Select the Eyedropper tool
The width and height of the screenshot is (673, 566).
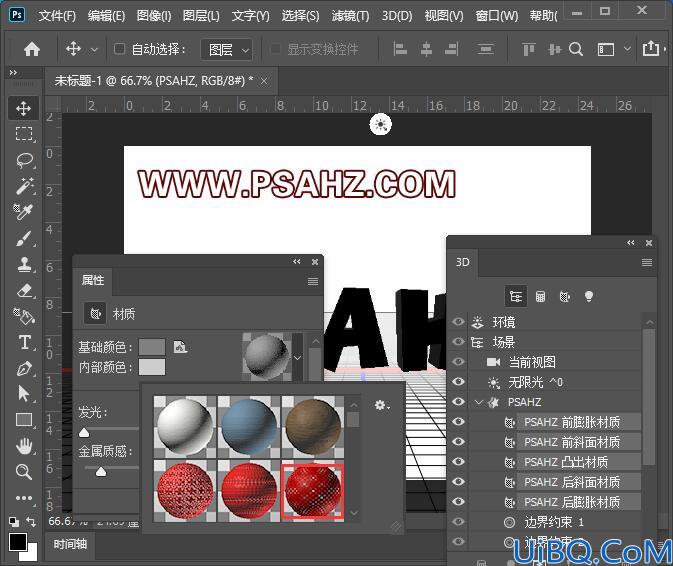pos(23,211)
